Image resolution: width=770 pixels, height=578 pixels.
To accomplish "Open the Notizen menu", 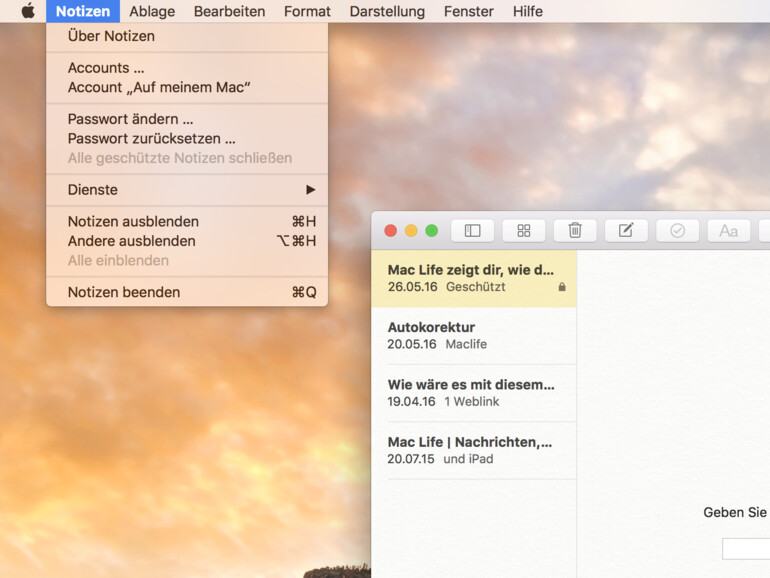I will click(83, 11).
